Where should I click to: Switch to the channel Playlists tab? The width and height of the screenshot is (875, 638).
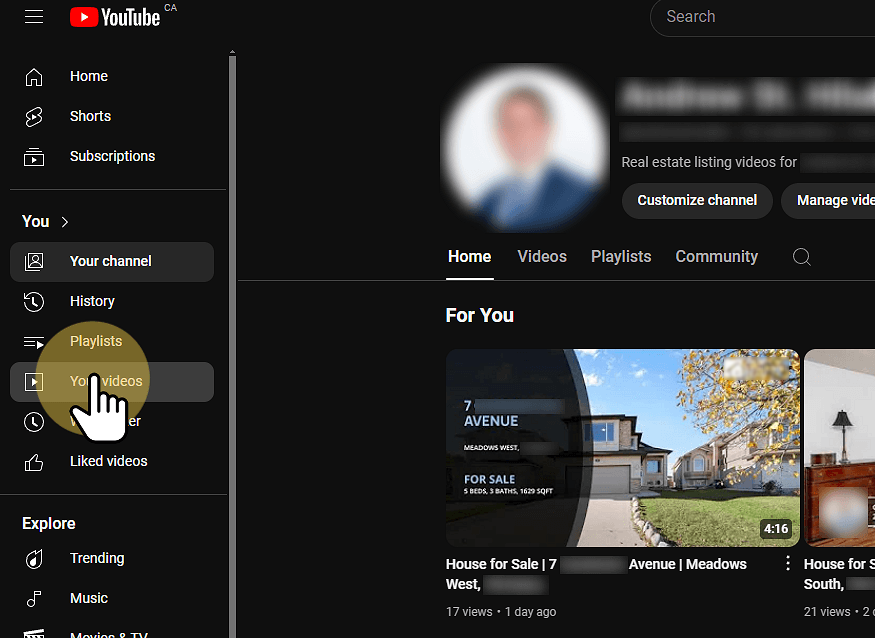point(621,257)
